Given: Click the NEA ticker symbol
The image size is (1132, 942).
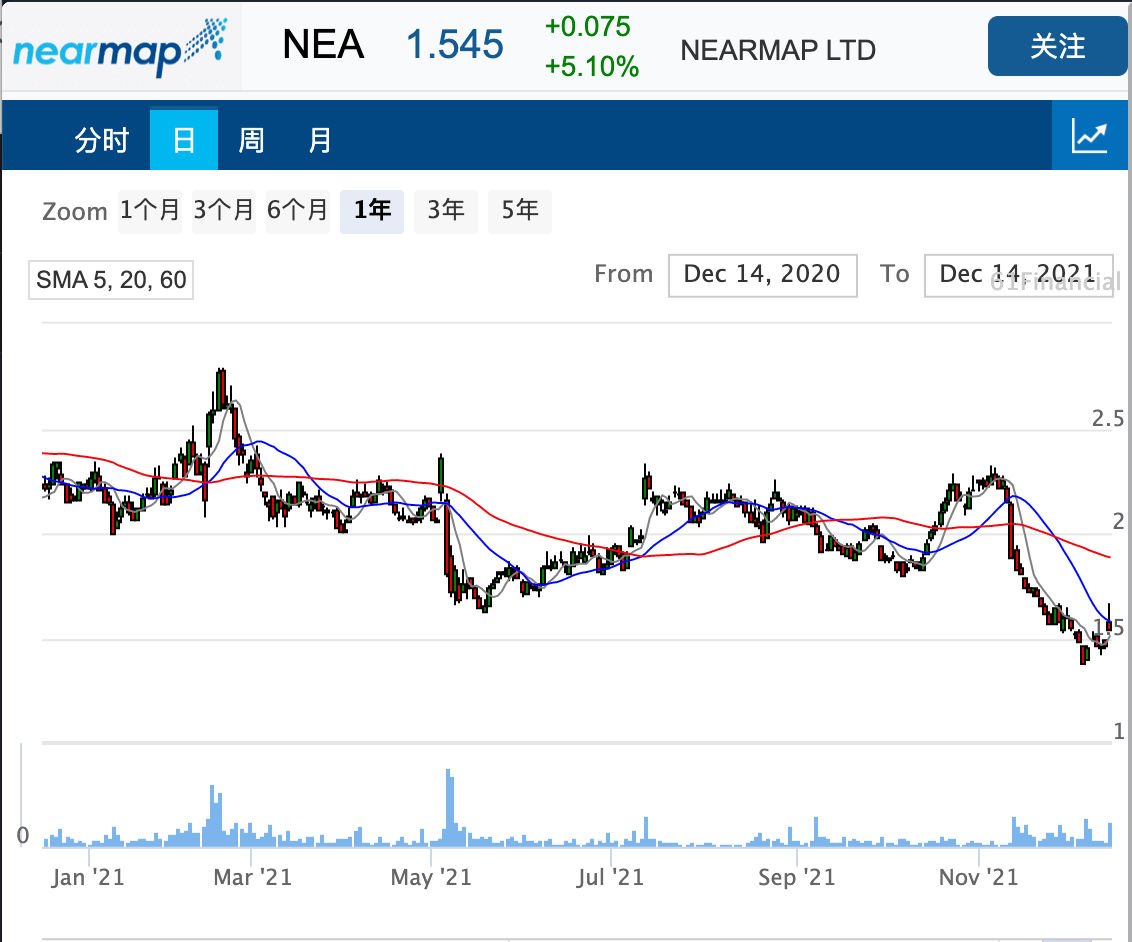Looking at the screenshot, I should tap(323, 45).
